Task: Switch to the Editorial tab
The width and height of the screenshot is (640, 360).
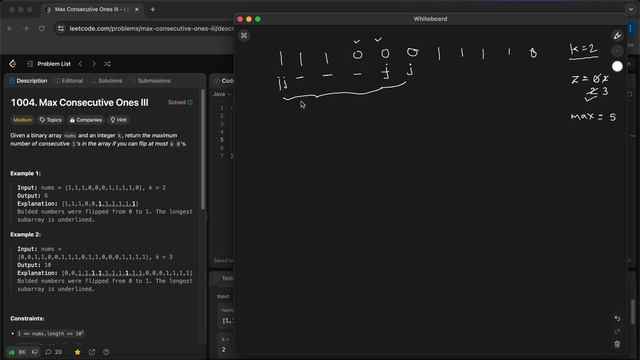Action: tap(69, 81)
